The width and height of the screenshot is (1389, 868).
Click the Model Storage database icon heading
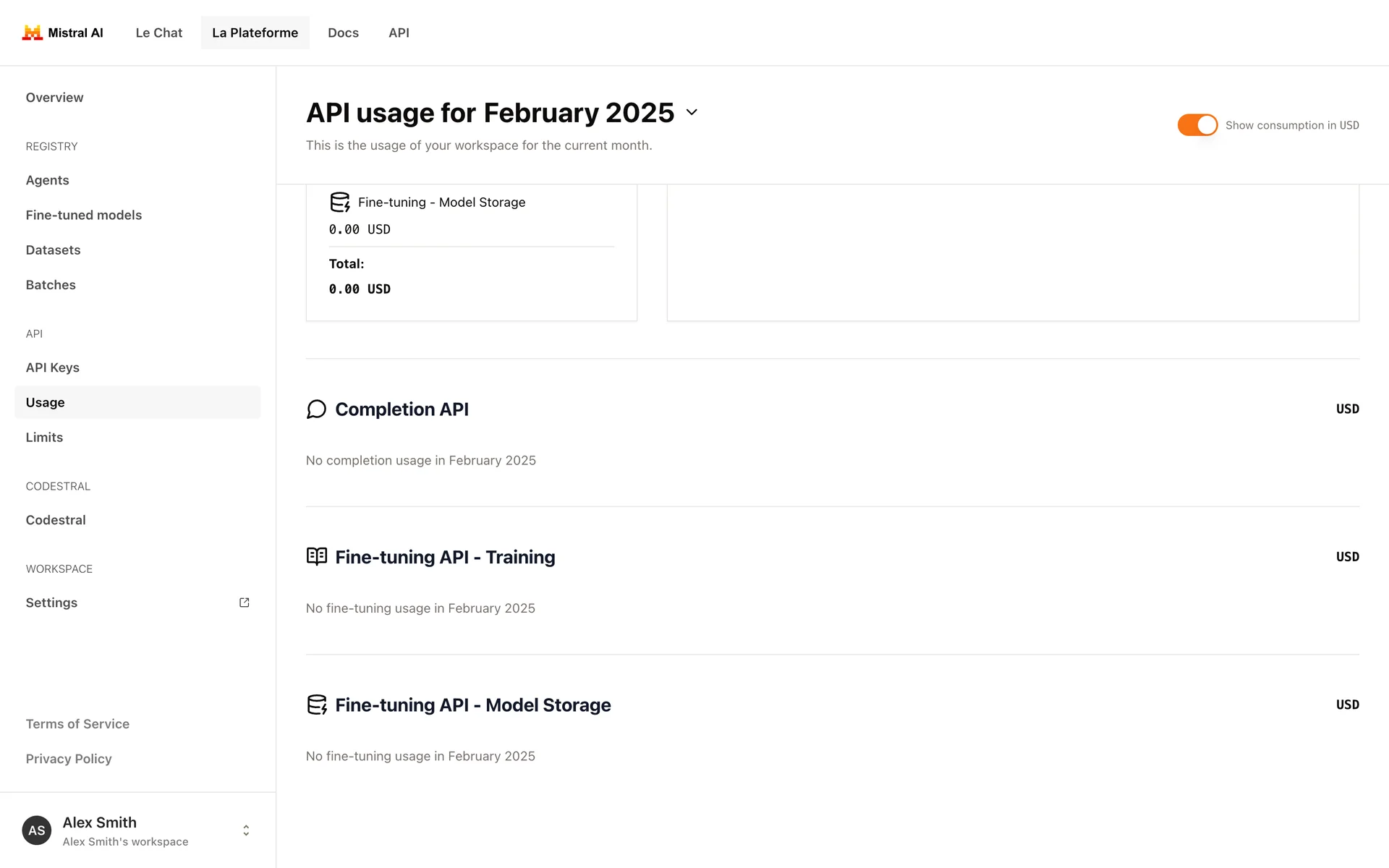click(x=317, y=705)
